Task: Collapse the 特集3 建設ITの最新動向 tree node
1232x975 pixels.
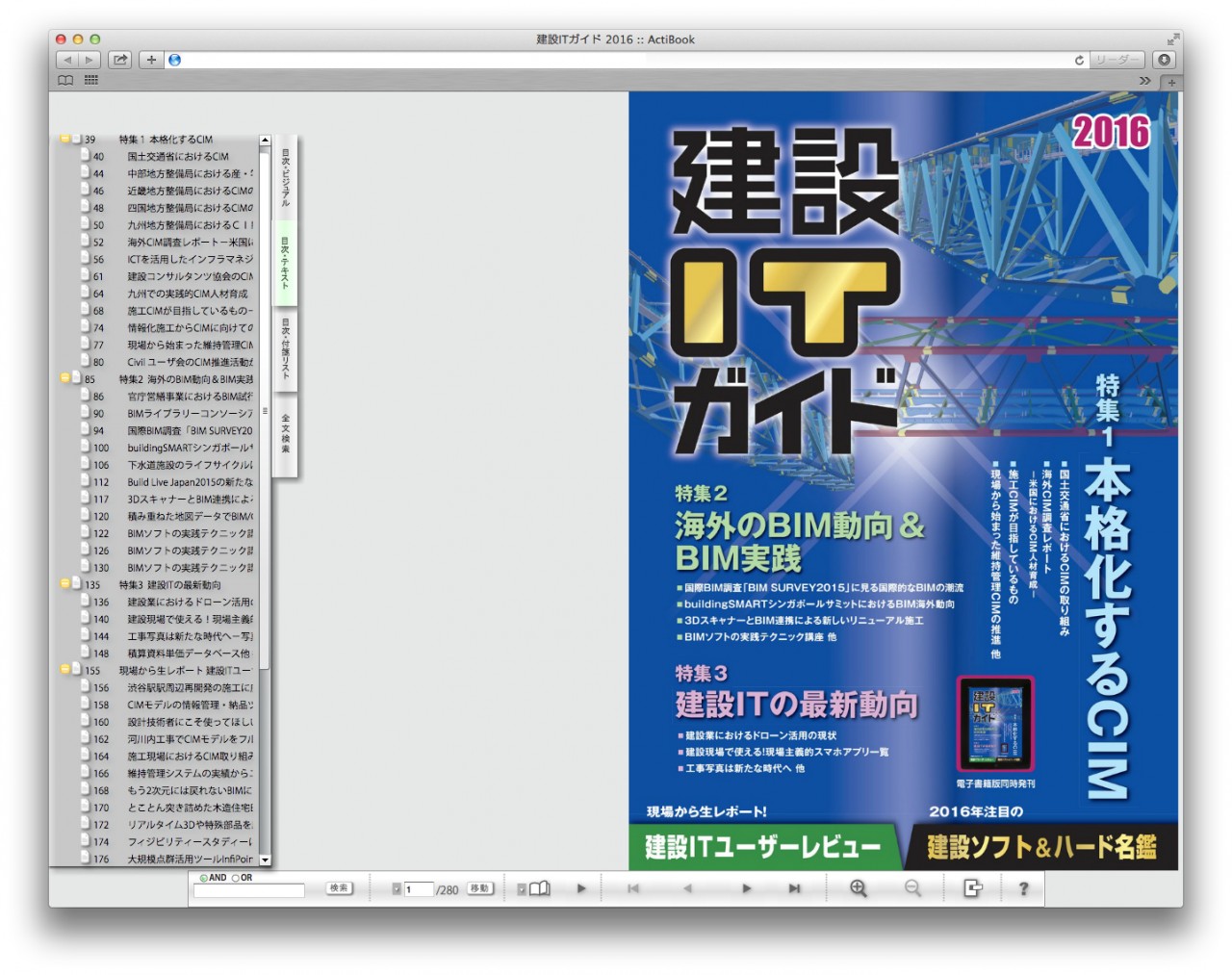Action: click(x=64, y=583)
